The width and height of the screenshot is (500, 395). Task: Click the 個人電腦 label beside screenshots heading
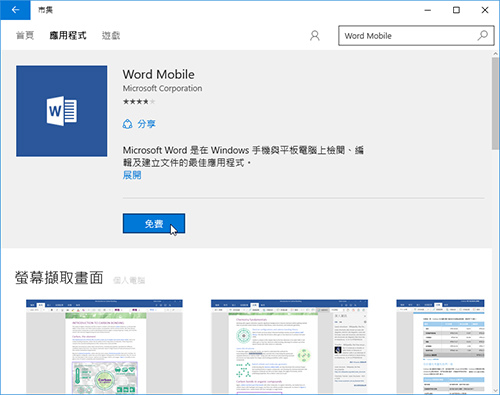tap(129, 280)
